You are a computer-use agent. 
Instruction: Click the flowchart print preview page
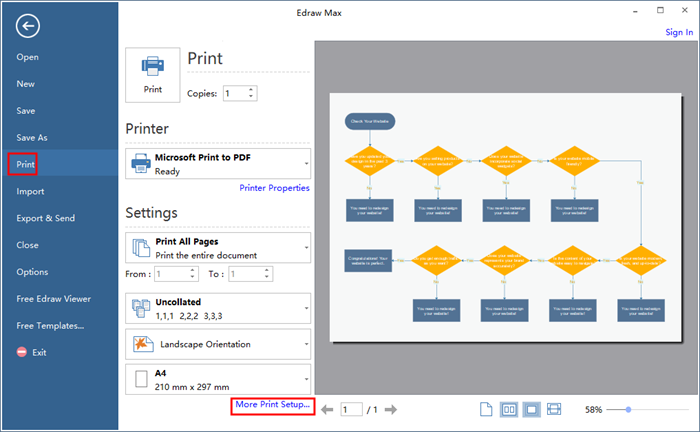(505, 217)
